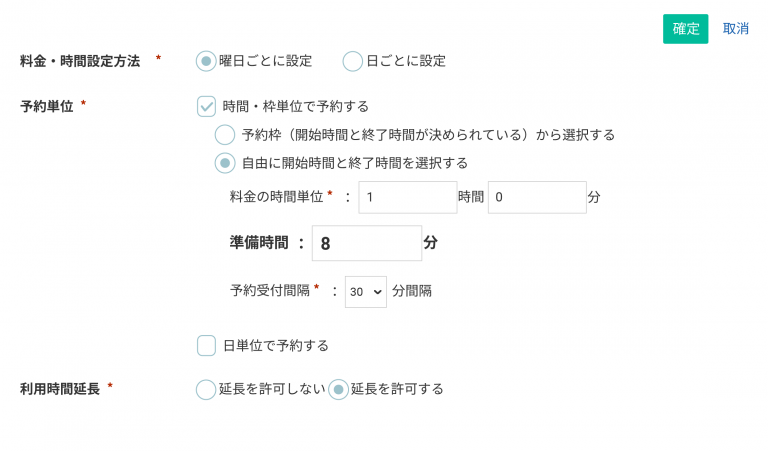768x451 pixels.
Task: Click the 取消 cancel link
Action: click(x=736, y=29)
